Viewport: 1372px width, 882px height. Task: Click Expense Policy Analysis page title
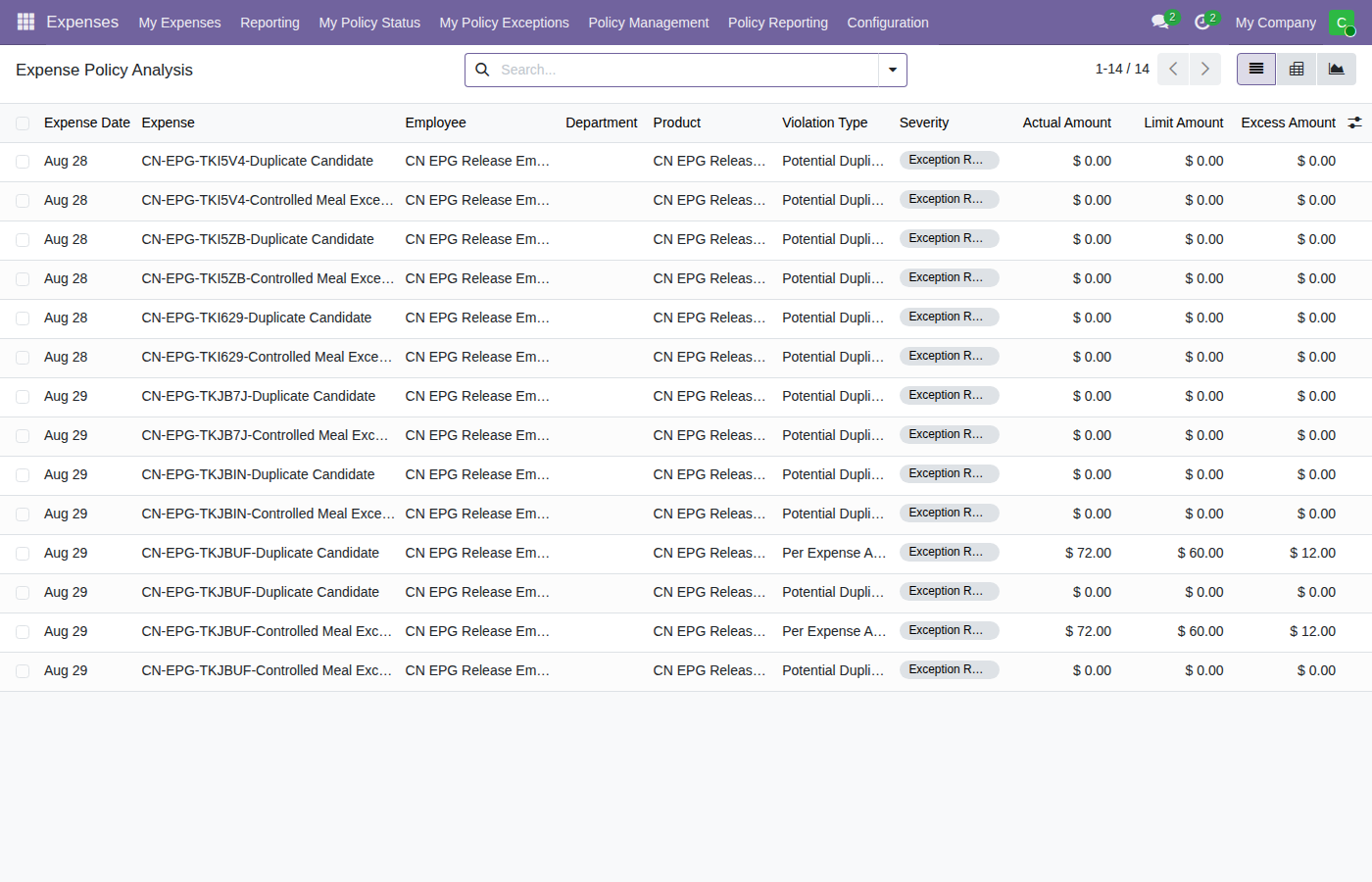pyautogui.click(x=104, y=70)
